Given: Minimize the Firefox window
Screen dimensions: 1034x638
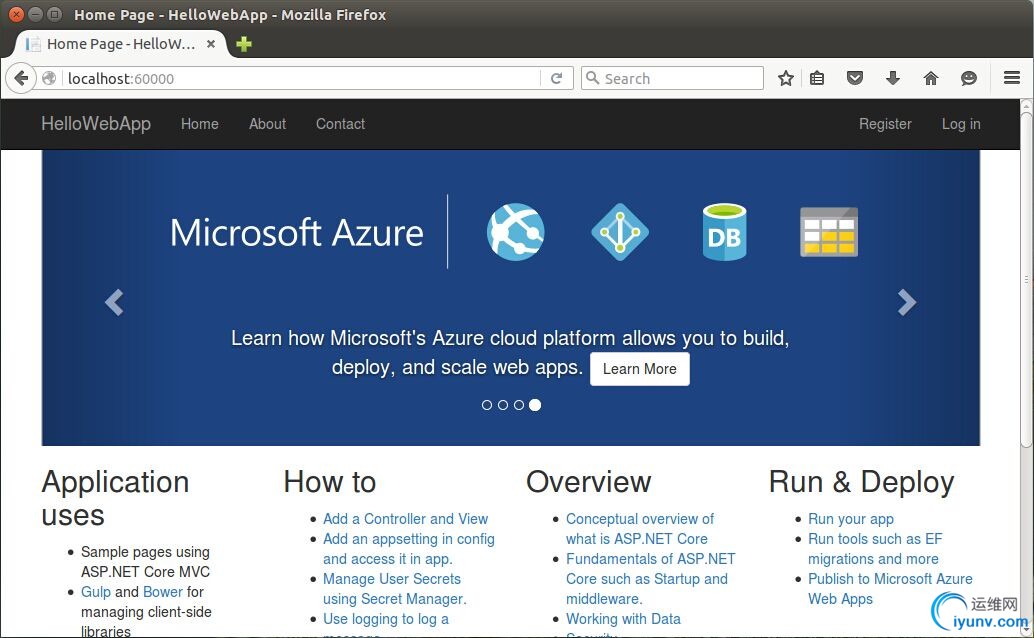Looking at the screenshot, I should coord(36,14).
